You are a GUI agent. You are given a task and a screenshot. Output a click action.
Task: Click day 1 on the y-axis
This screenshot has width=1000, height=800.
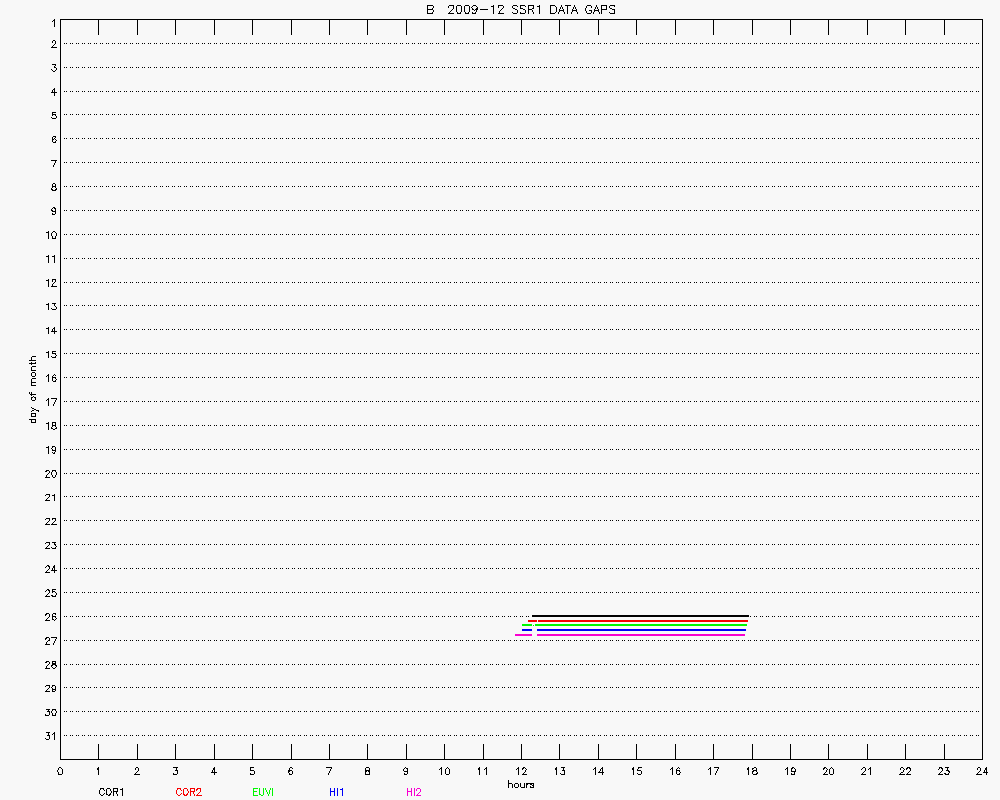tap(52, 21)
